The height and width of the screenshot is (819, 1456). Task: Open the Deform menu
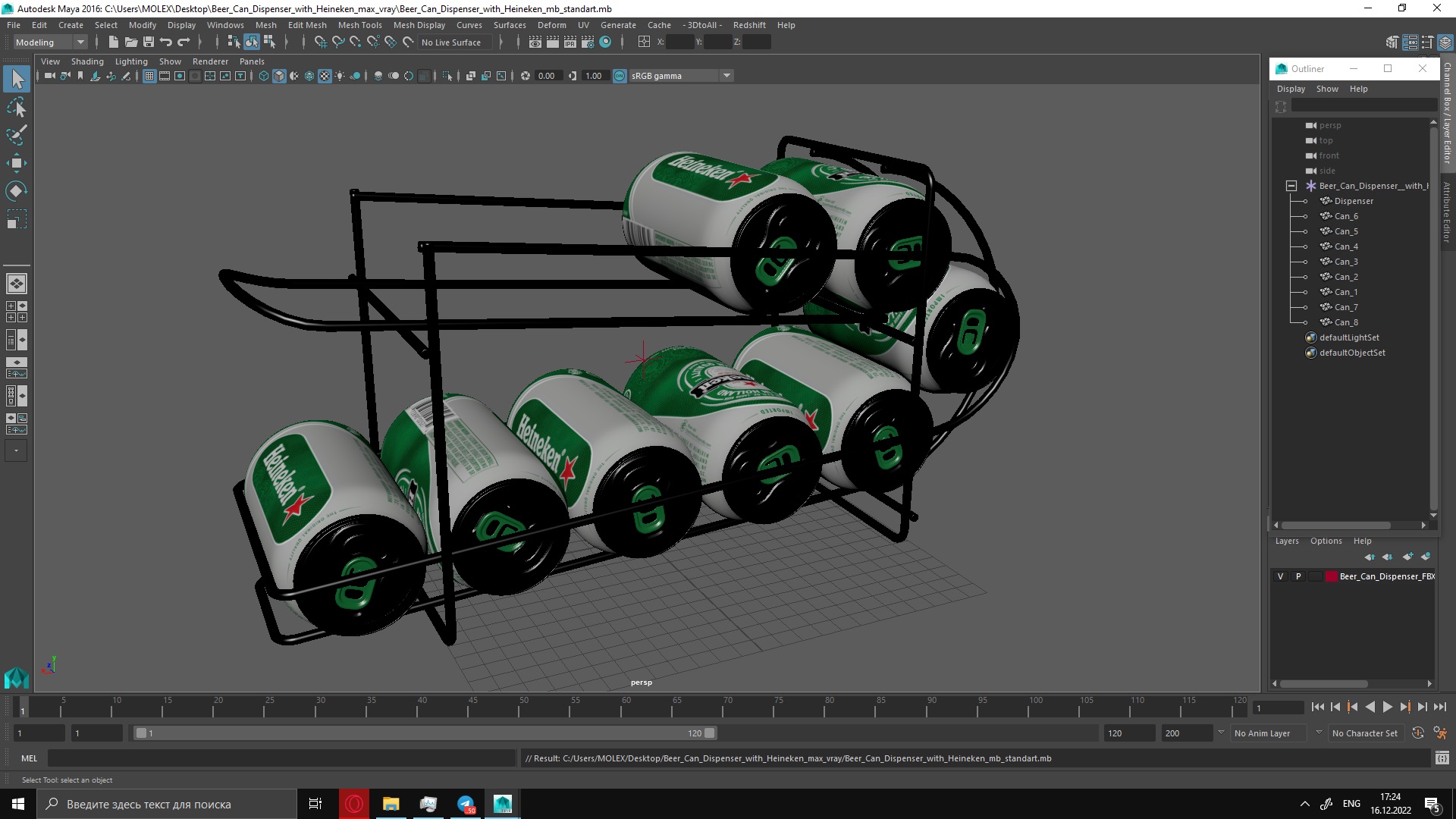tap(551, 25)
